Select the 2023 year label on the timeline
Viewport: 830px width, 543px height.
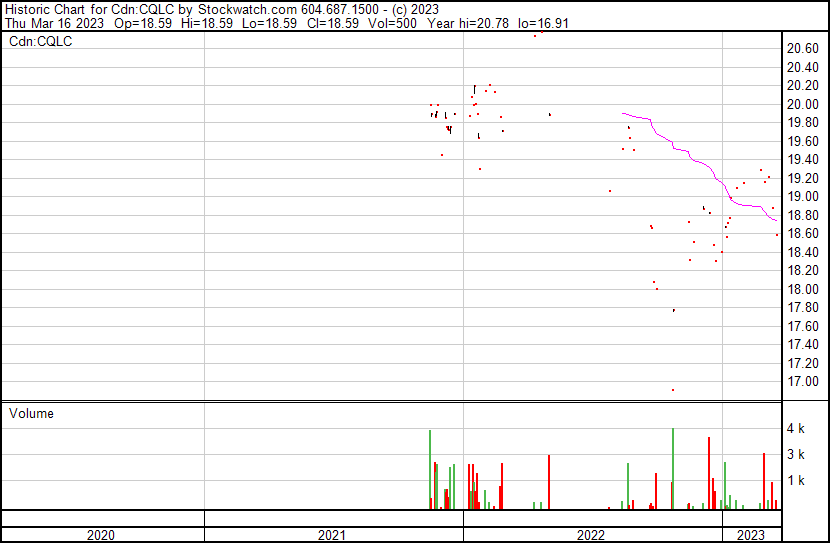point(750,535)
